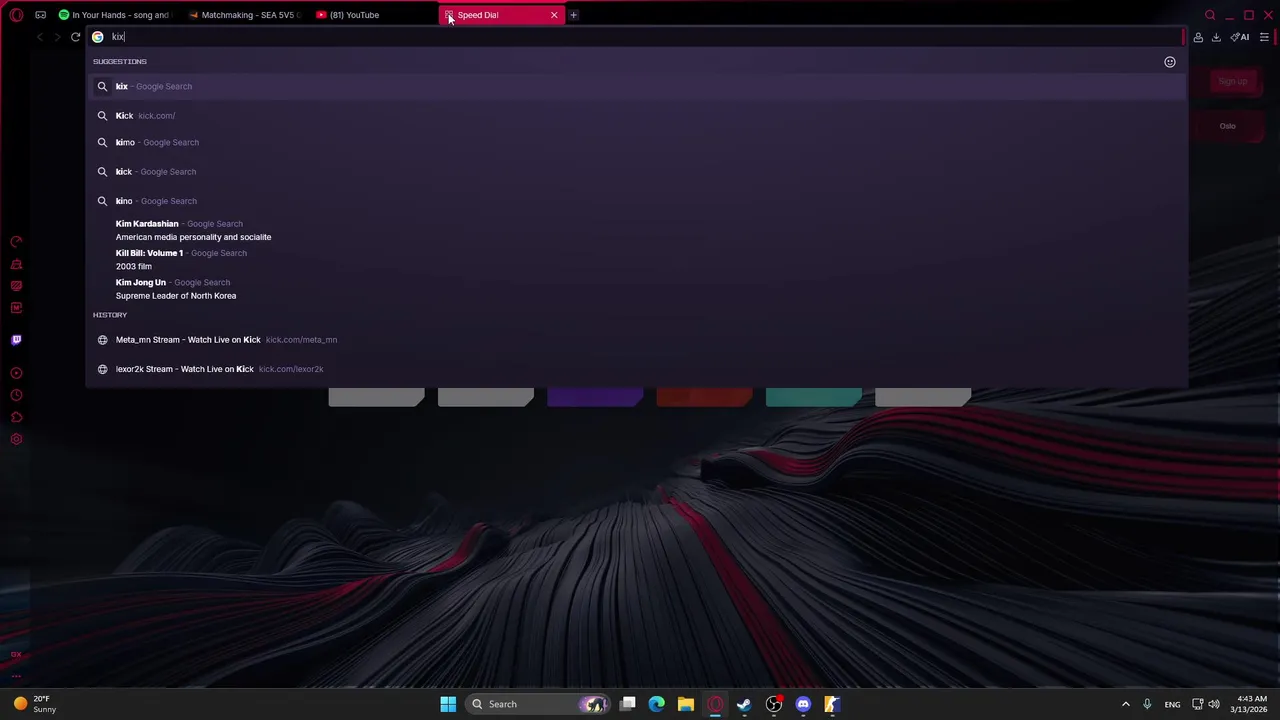Reload the current page

[75, 37]
